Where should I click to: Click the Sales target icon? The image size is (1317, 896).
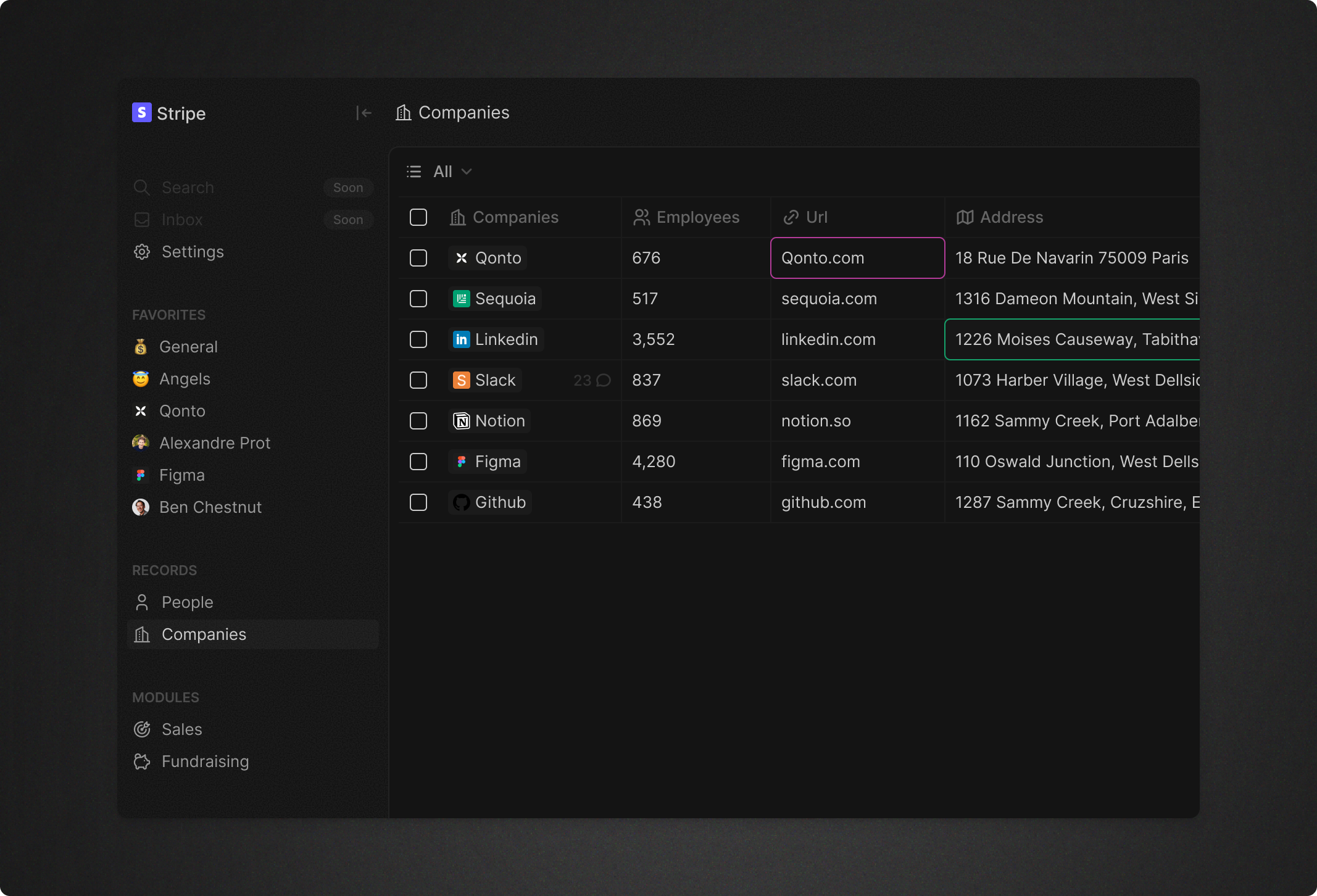click(142, 729)
